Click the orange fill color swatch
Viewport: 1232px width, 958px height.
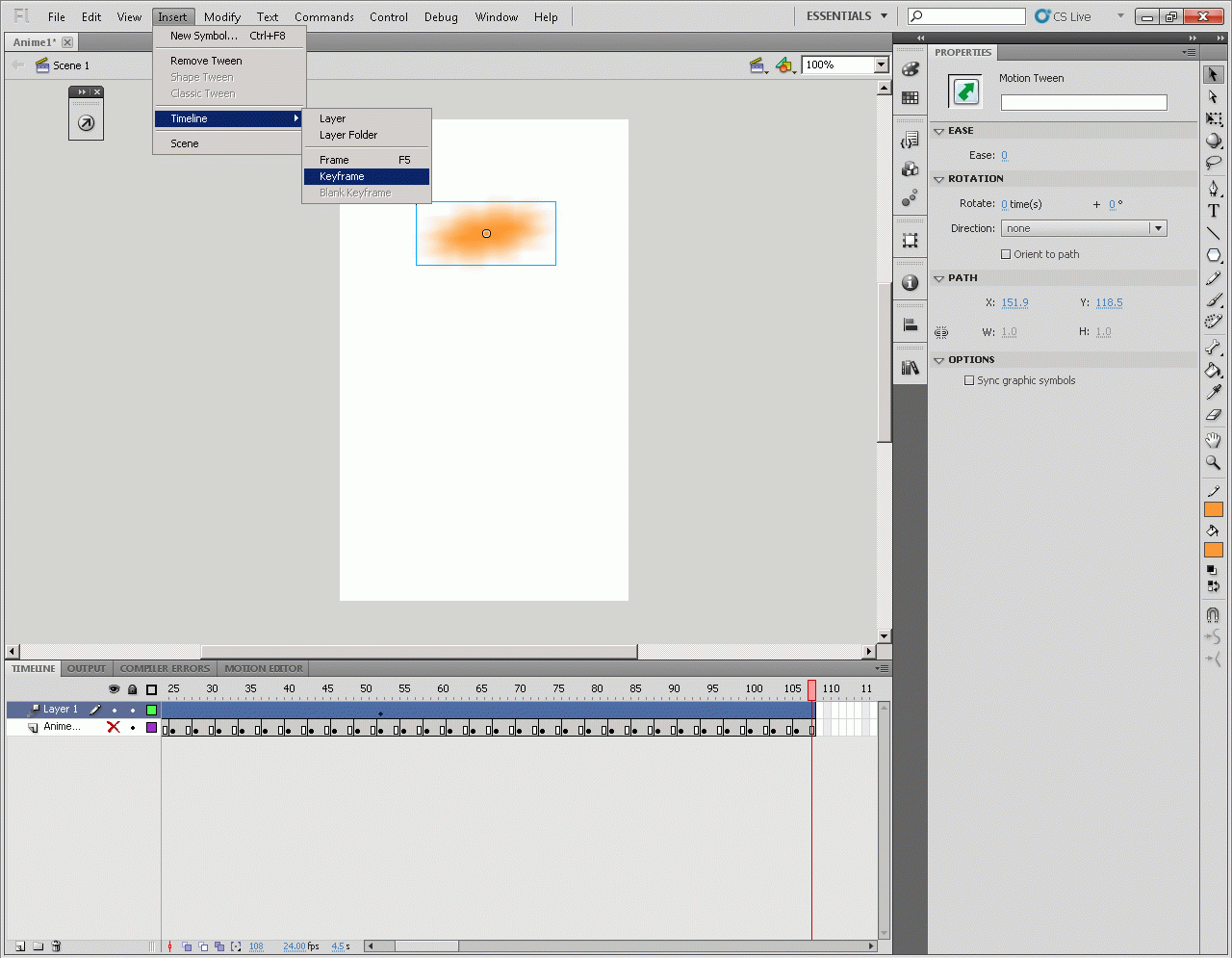1213,550
